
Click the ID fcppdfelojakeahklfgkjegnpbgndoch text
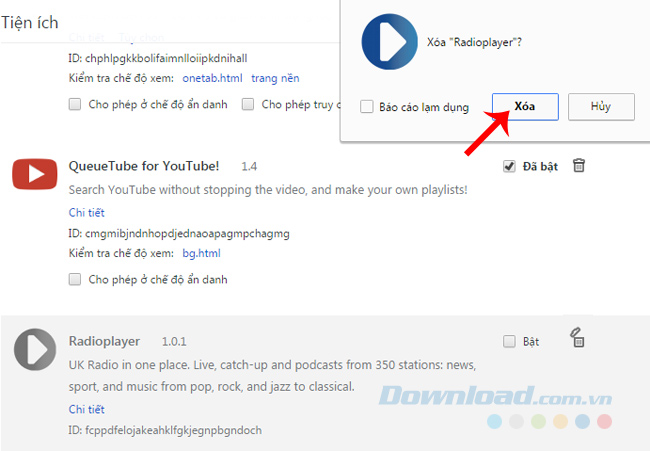(x=165, y=430)
